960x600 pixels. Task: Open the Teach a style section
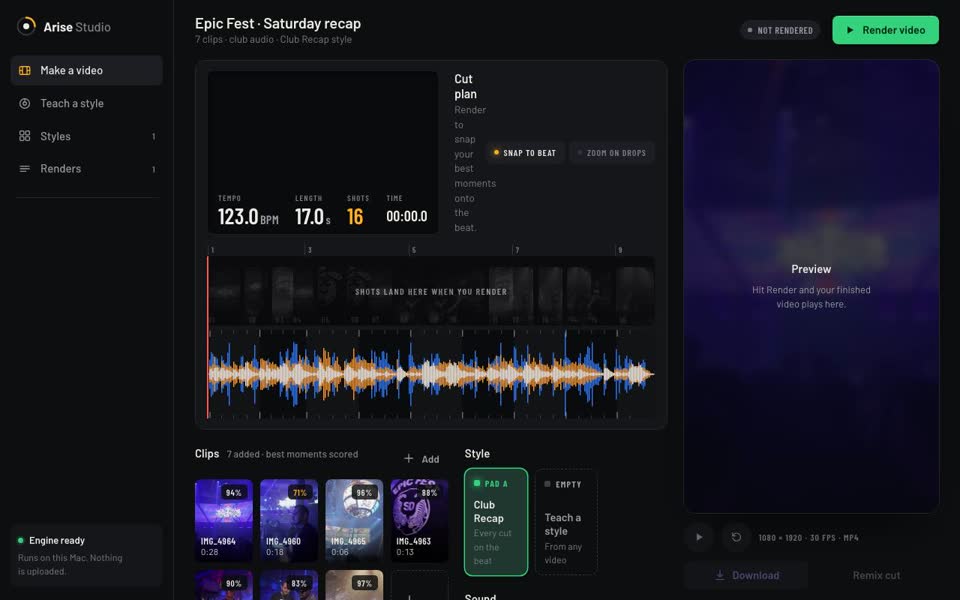[x=86, y=103]
